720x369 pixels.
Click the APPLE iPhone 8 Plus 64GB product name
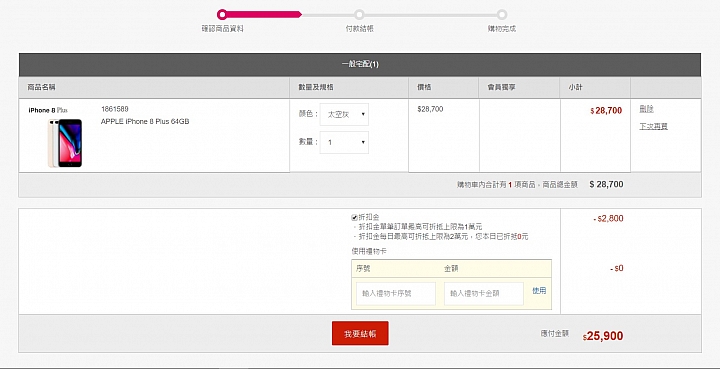pyautogui.click(x=145, y=122)
